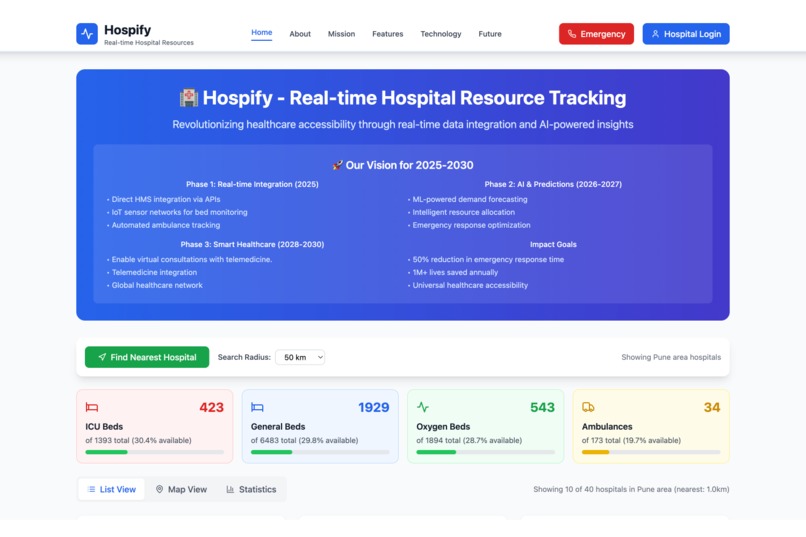Open the Search Radius 50 km dropdown

[300, 357]
